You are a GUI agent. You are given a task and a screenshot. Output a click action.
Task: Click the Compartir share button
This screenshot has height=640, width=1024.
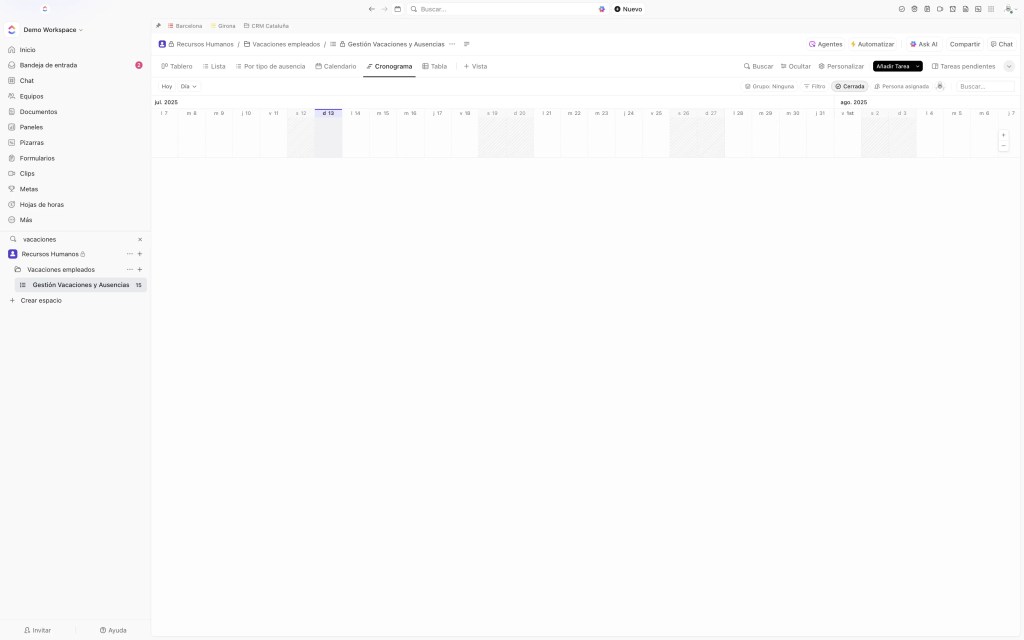coord(964,44)
